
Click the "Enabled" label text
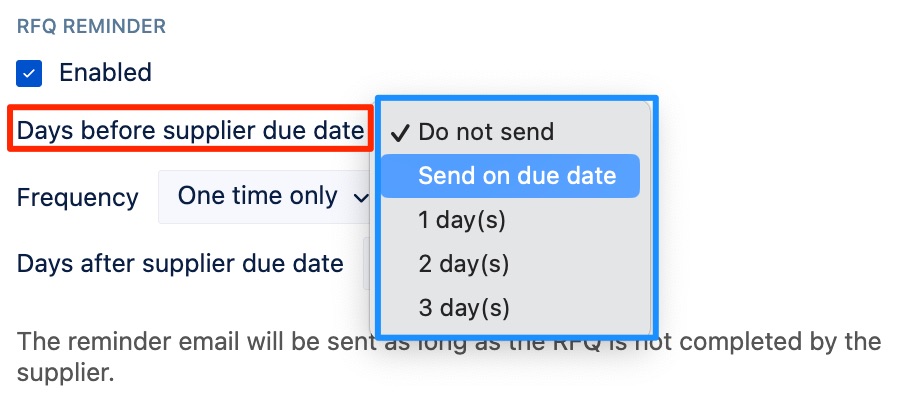[x=105, y=73]
